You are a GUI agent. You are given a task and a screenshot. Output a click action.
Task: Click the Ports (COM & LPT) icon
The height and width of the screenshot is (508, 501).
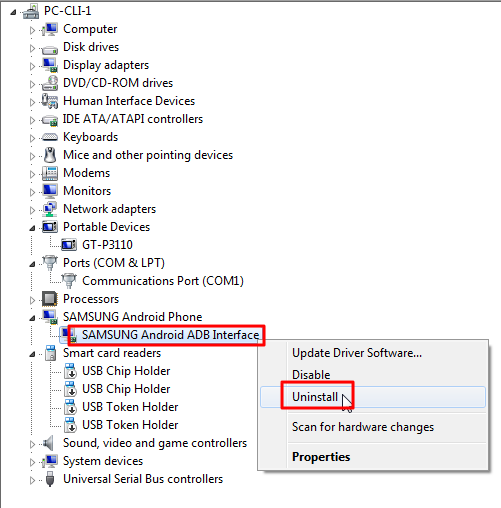[x=50, y=263]
